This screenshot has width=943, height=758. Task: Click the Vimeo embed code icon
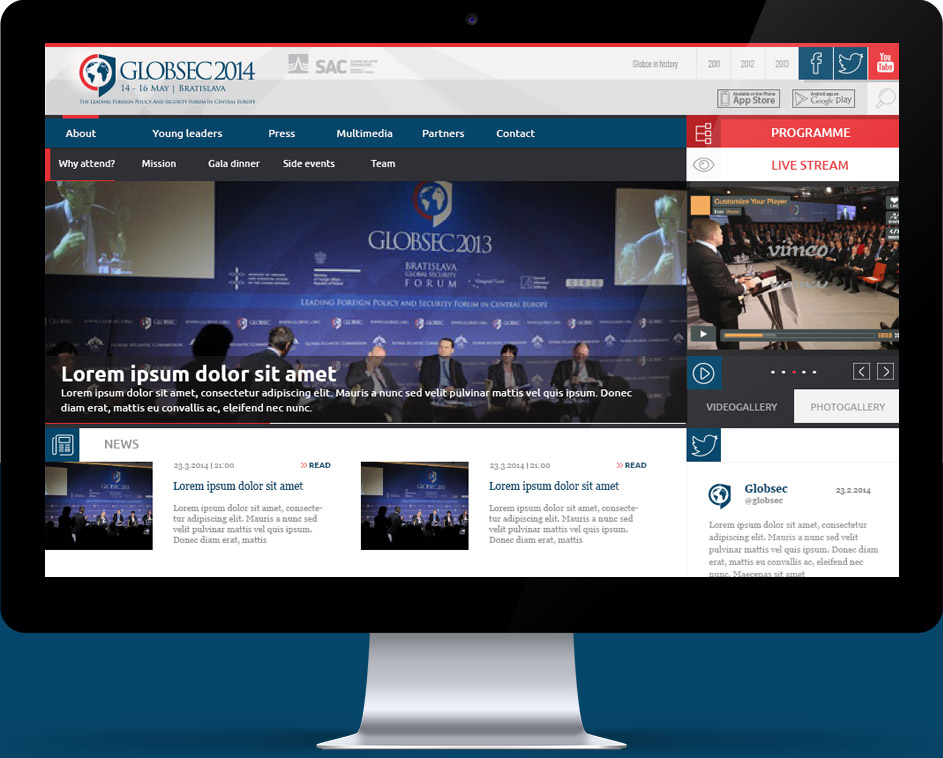[893, 233]
